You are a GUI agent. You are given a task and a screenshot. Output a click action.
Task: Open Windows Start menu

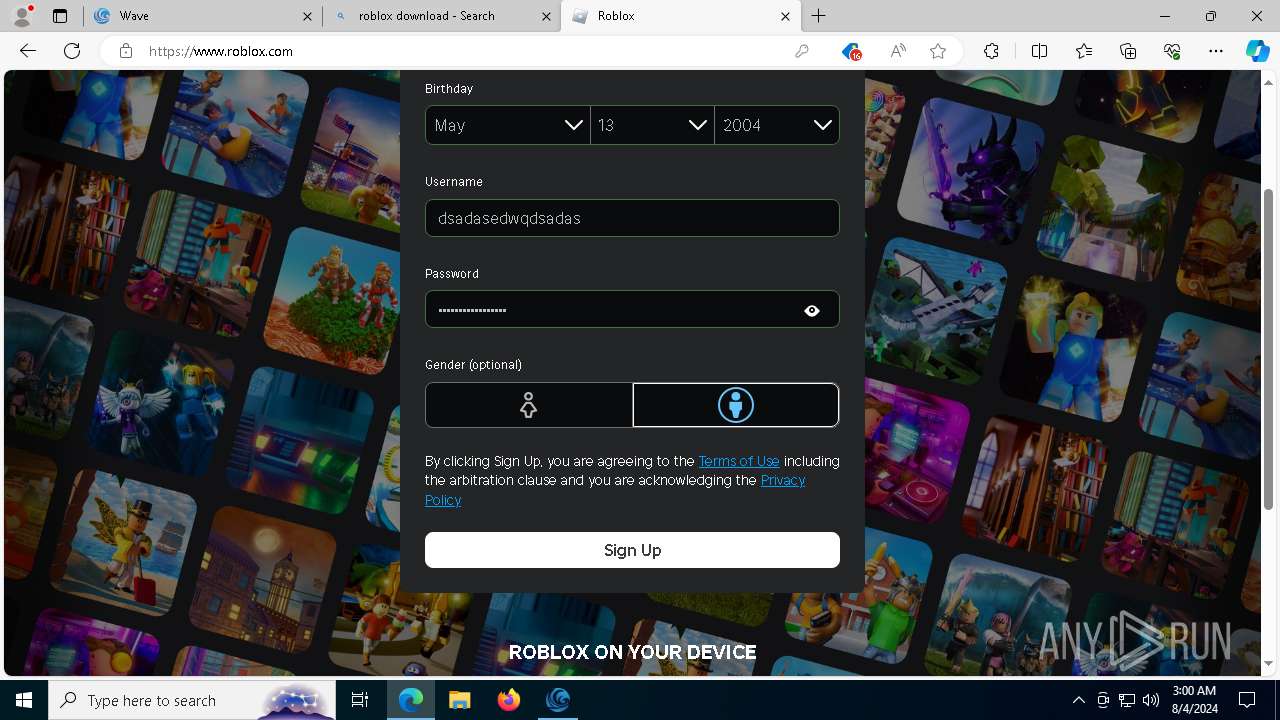click(24, 701)
